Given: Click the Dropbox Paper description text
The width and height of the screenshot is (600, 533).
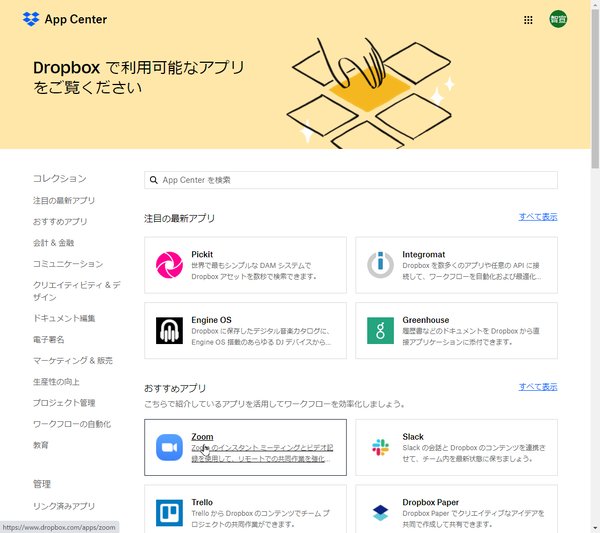Looking at the screenshot, I should (x=473, y=518).
